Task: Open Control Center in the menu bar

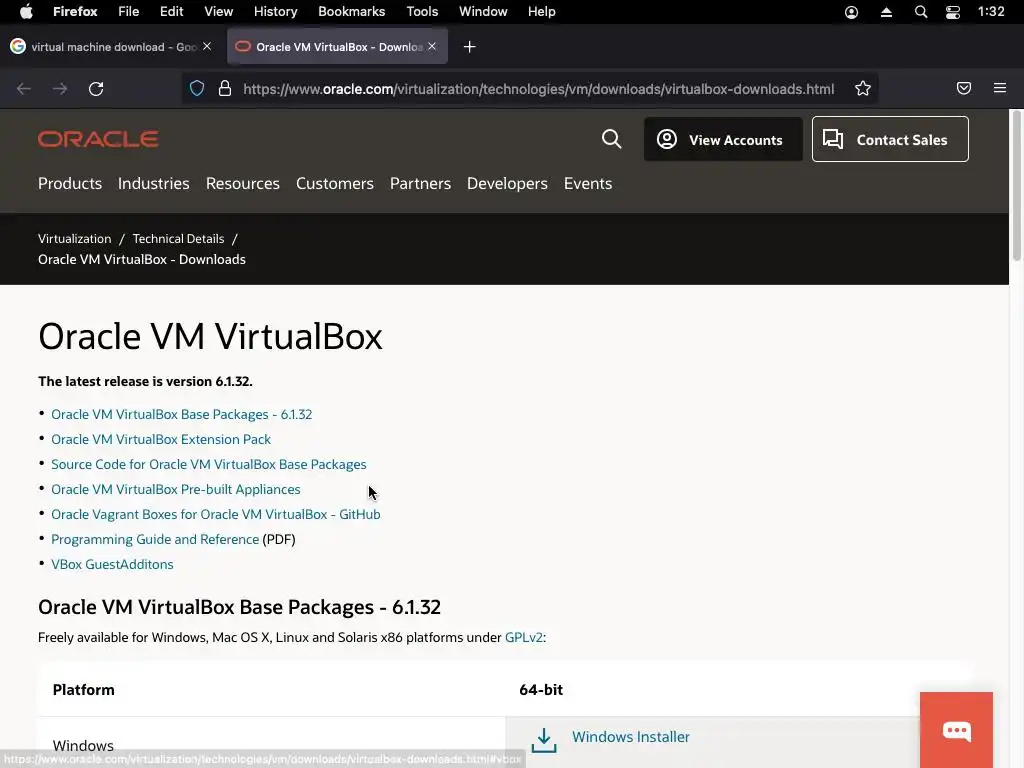Action: (953, 12)
